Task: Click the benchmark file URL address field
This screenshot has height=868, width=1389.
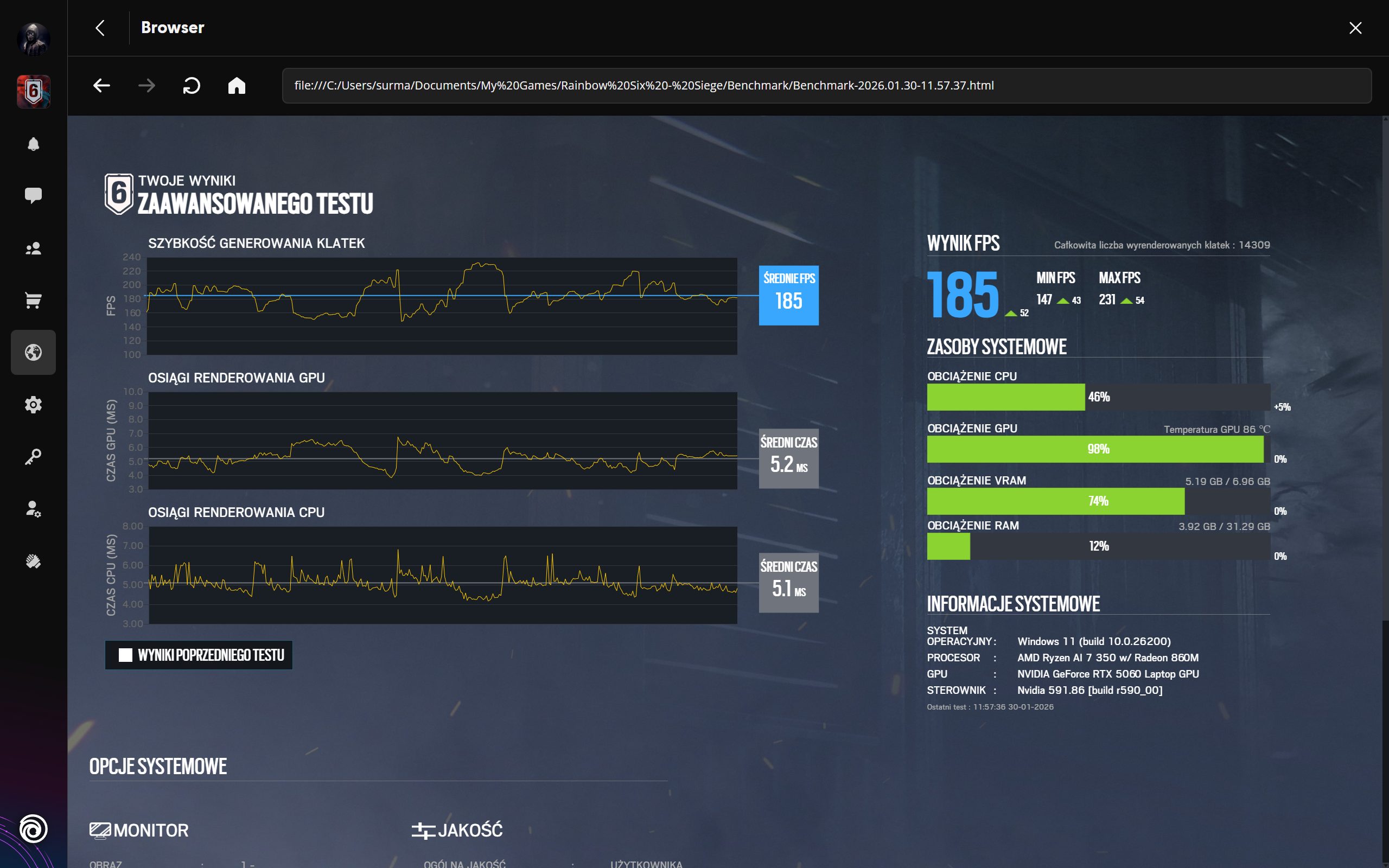Action: pos(826,86)
